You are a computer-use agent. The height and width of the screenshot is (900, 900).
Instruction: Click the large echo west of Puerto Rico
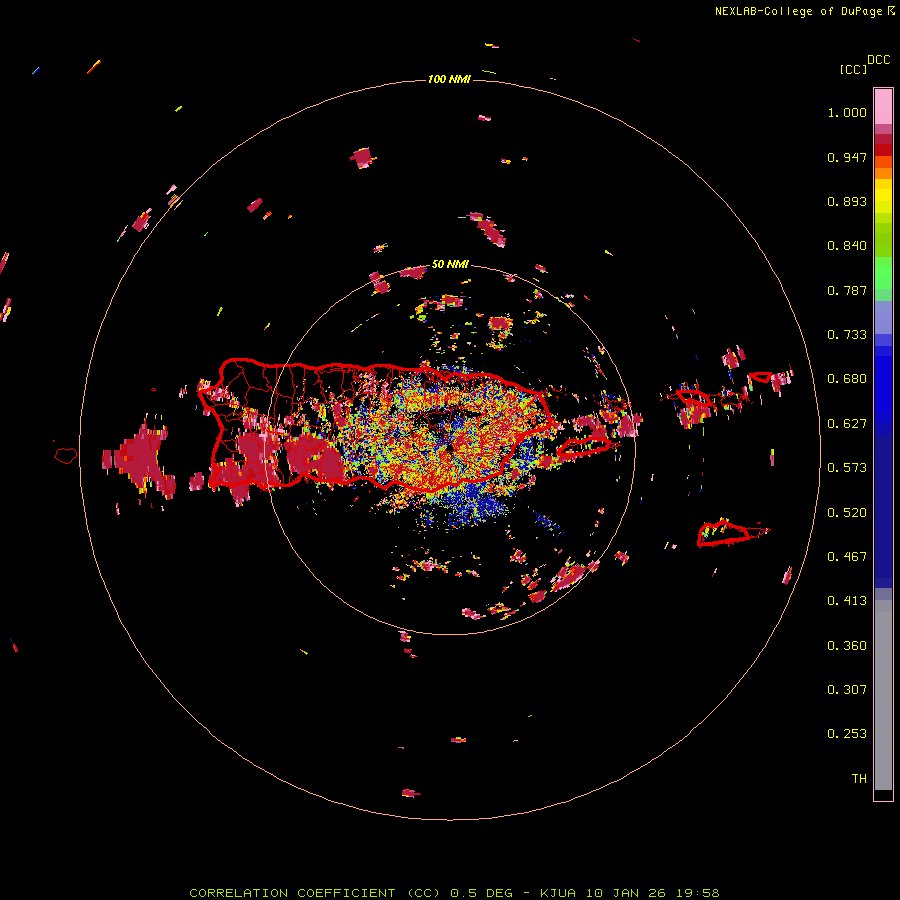[139, 459]
